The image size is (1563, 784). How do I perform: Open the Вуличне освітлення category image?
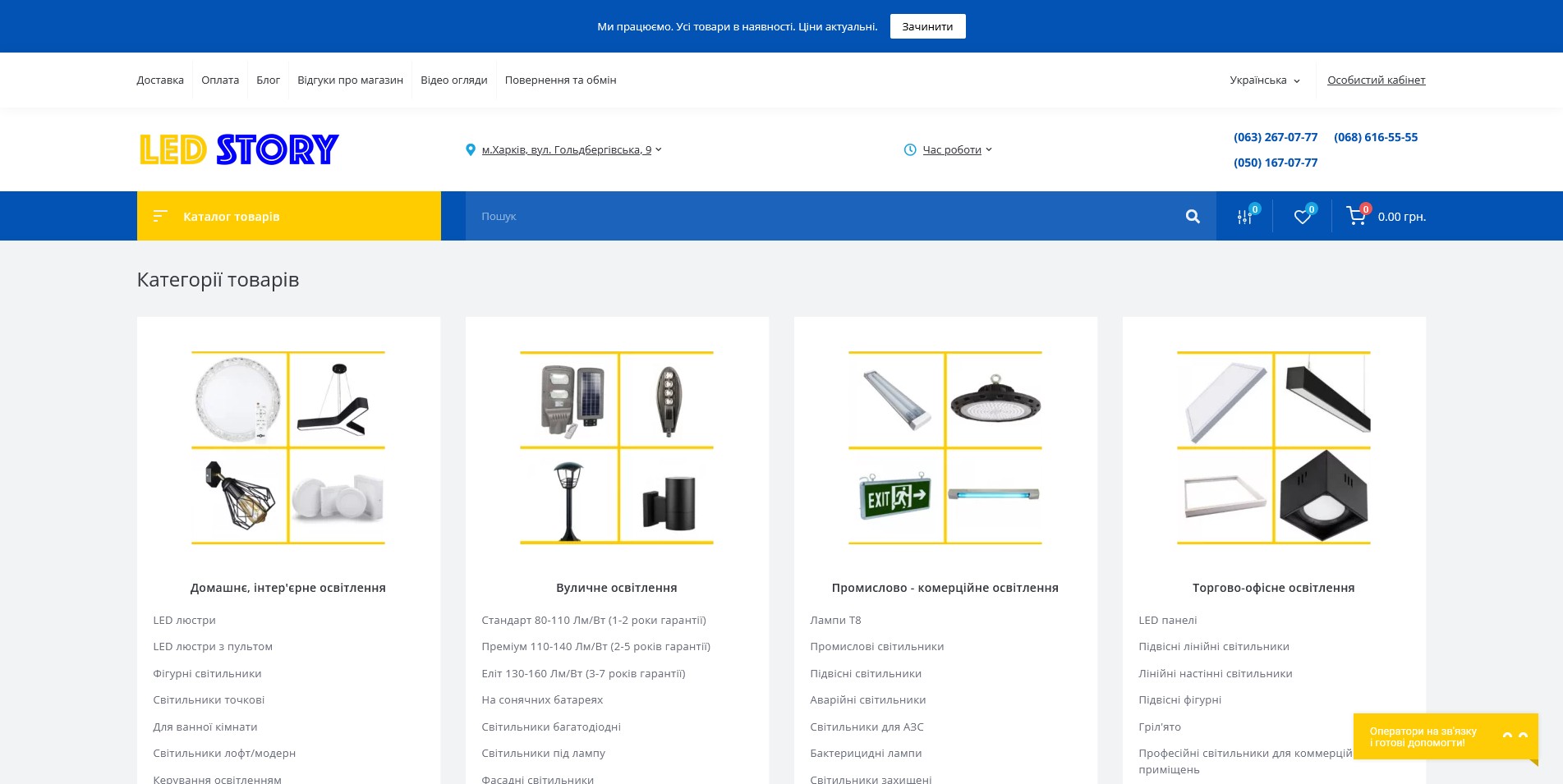617,447
